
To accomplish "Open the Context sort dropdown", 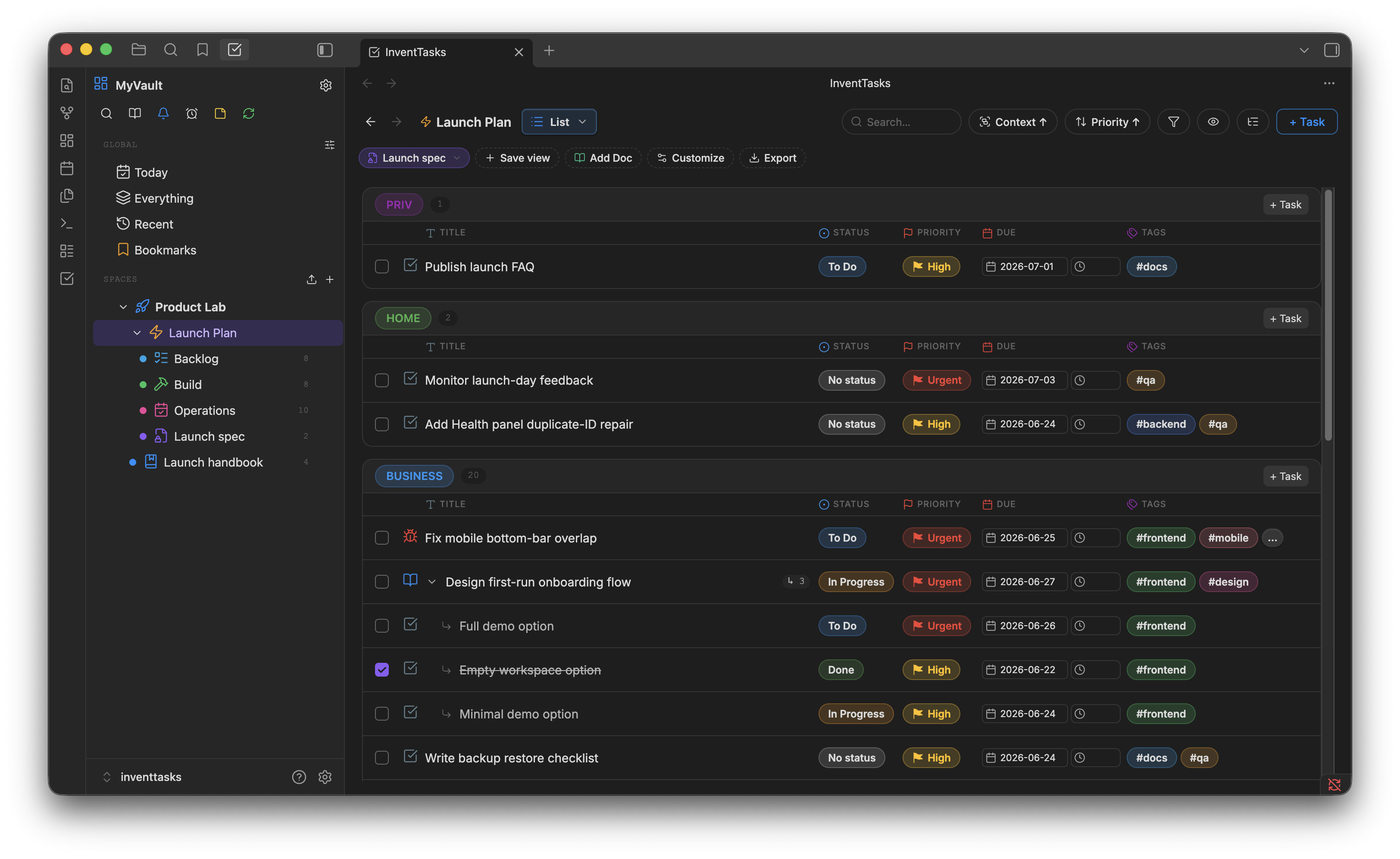I will point(1012,122).
